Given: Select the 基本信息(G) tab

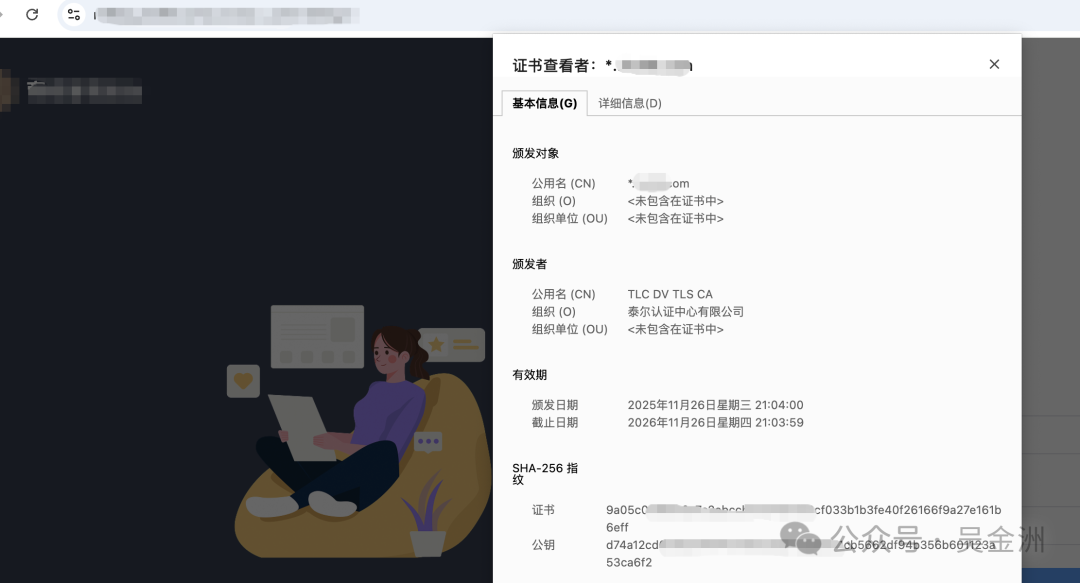Looking at the screenshot, I should click(543, 103).
